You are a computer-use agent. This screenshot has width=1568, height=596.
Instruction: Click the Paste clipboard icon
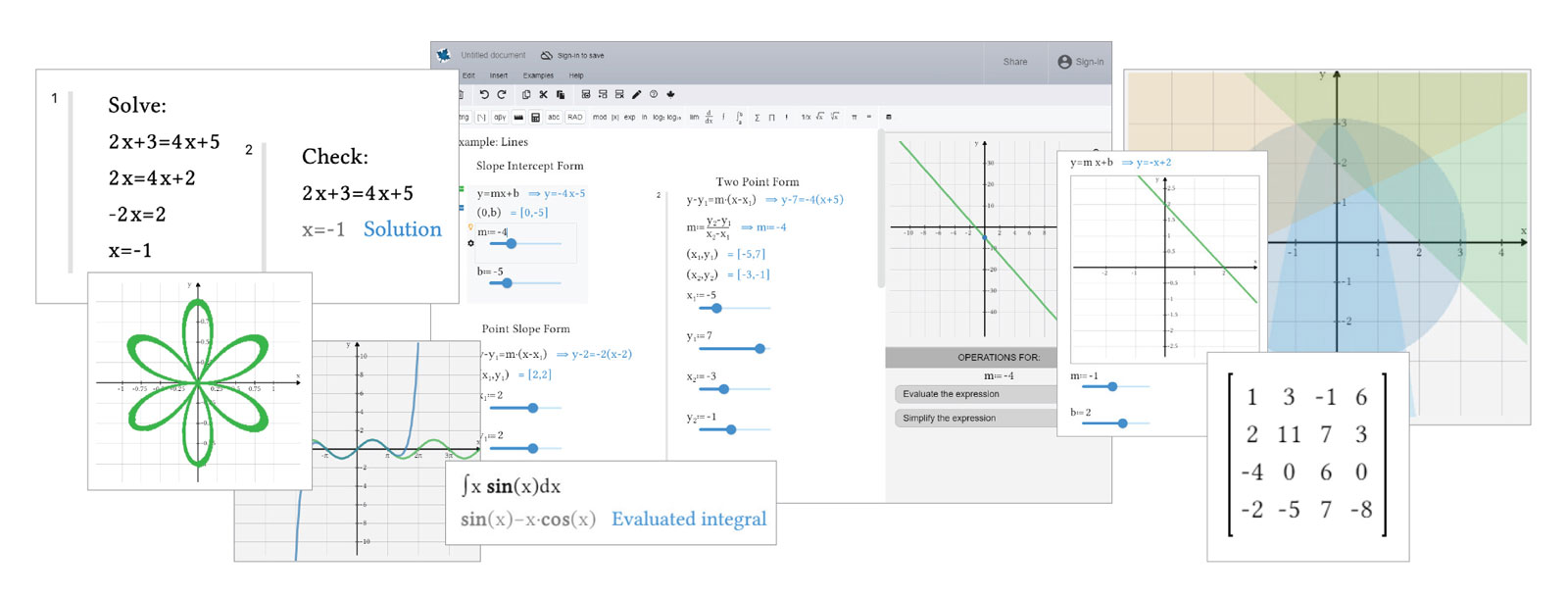pos(561,95)
